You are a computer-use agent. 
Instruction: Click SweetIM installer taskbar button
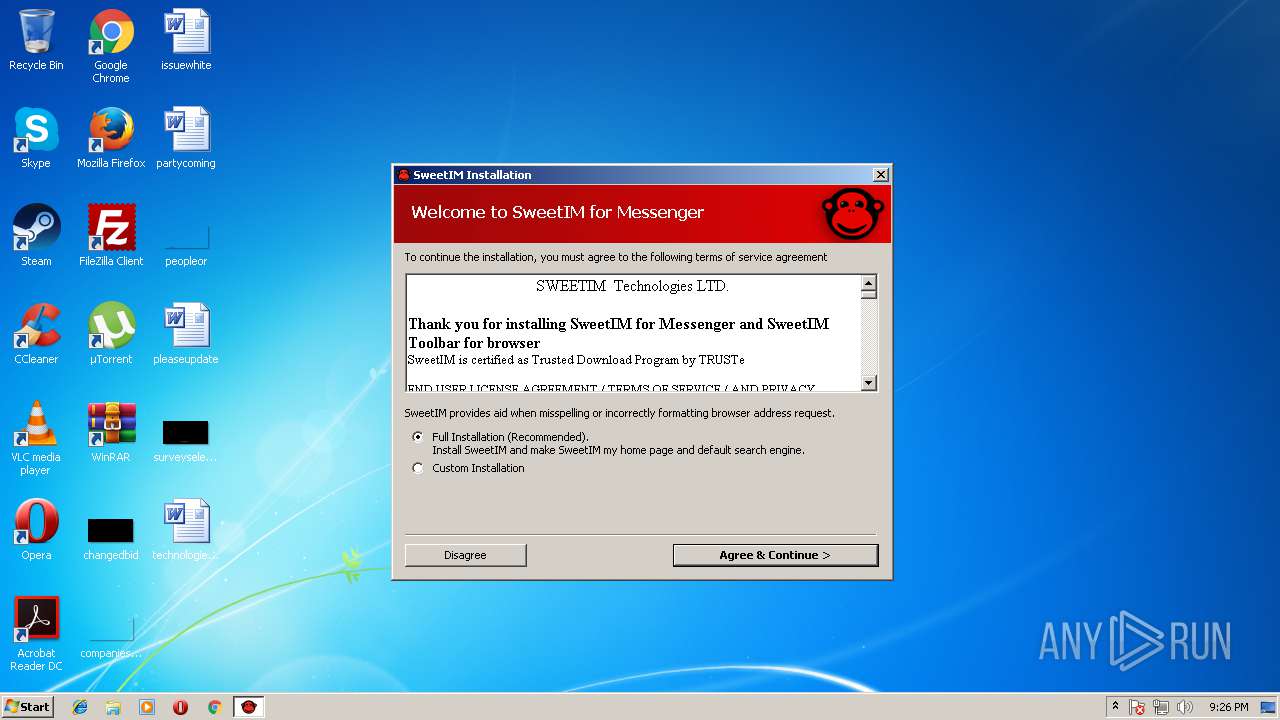(249, 707)
